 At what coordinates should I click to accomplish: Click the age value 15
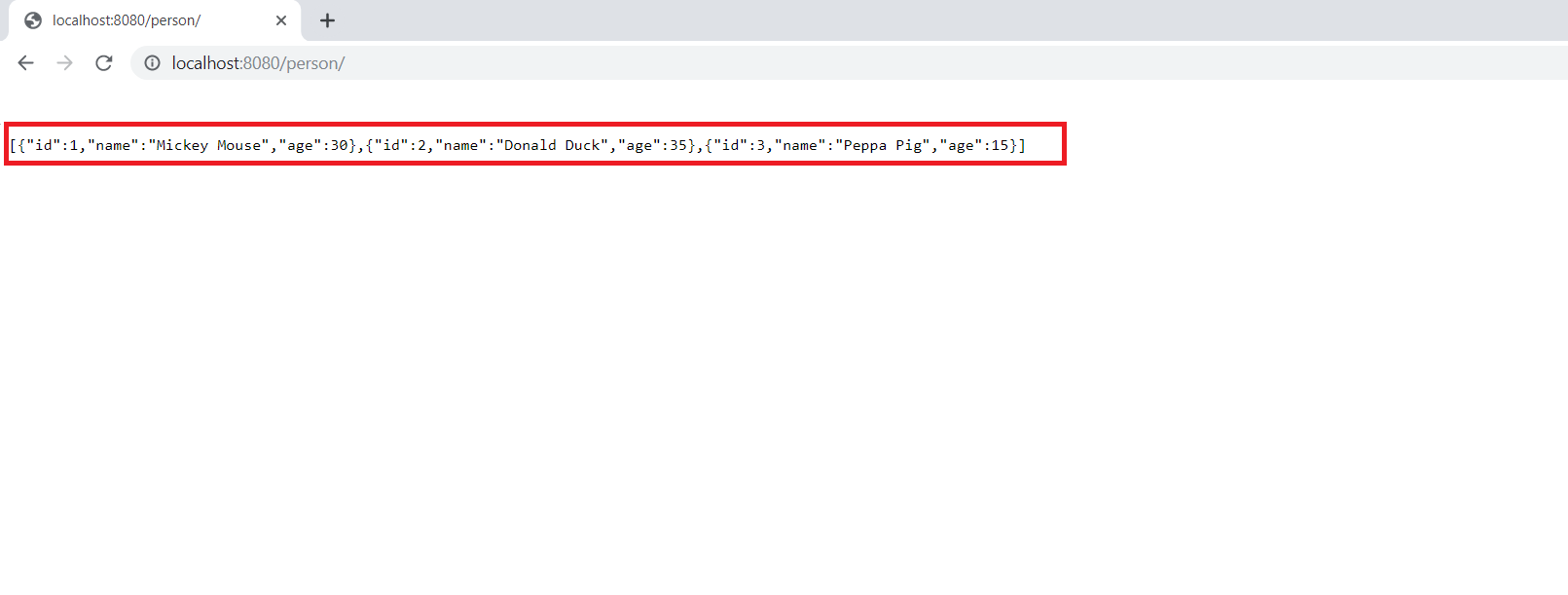tap(1000, 145)
